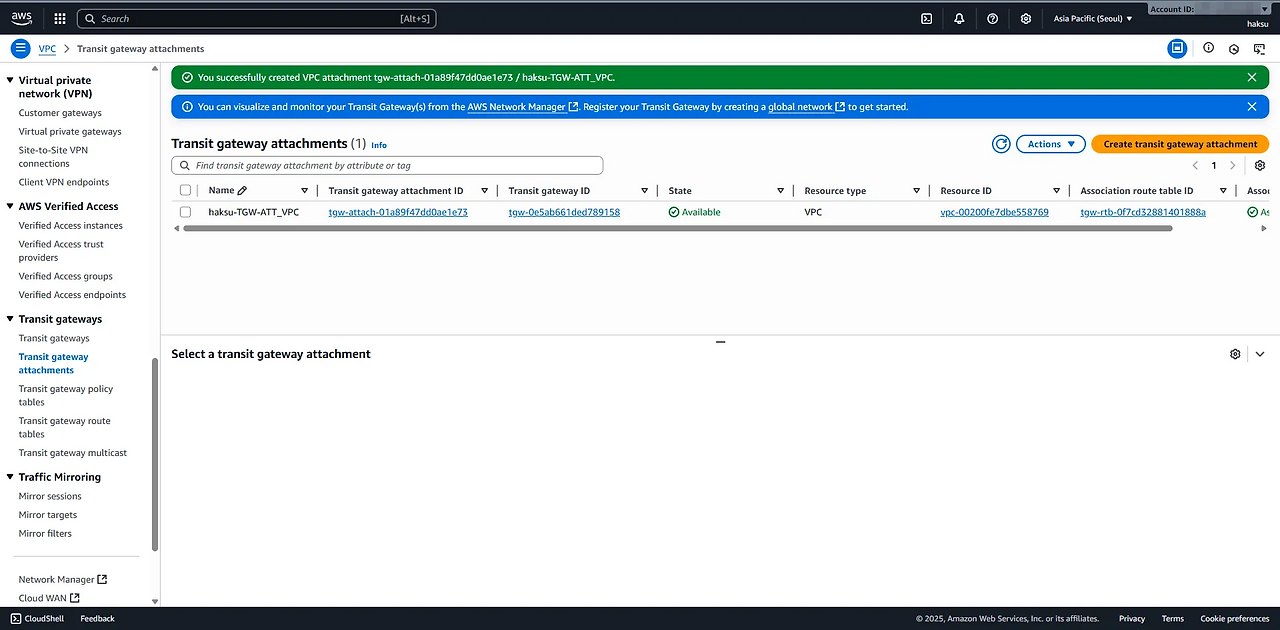
Task: Open the notifications bell
Action: click(959, 18)
